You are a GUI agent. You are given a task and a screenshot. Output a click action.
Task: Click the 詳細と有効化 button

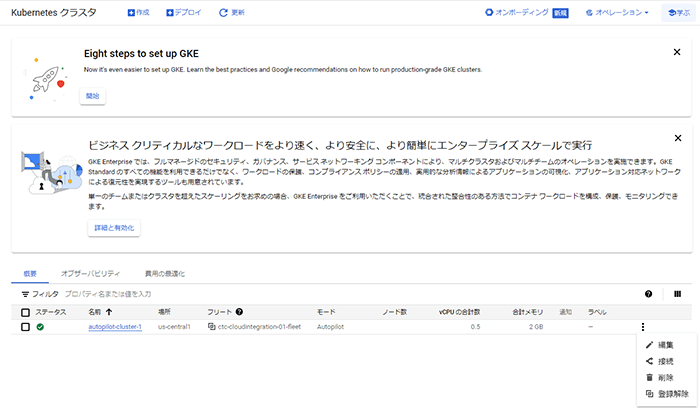tap(114, 228)
